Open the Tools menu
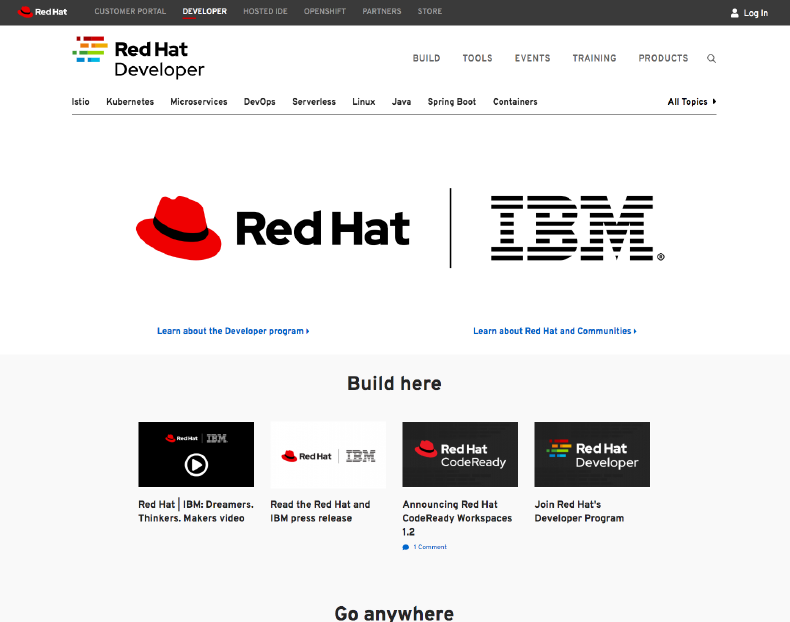 477,58
